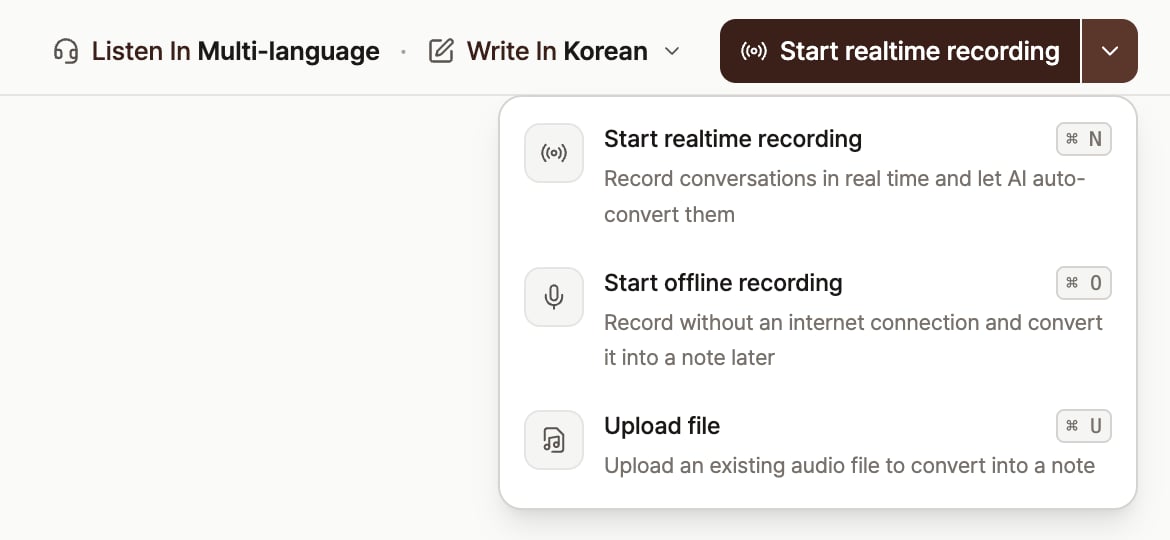Click the Command U shortcut badge

1083,427
